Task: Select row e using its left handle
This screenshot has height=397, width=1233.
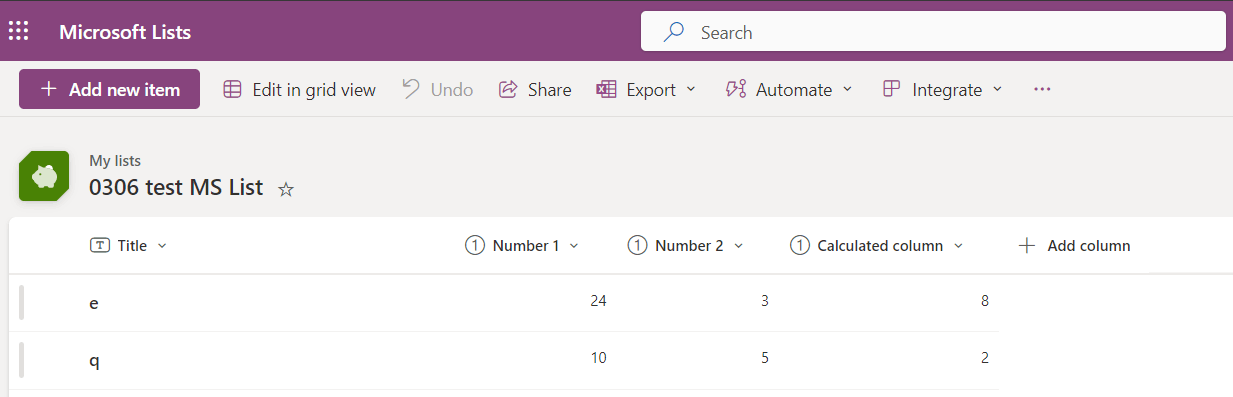Action: (21, 302)
